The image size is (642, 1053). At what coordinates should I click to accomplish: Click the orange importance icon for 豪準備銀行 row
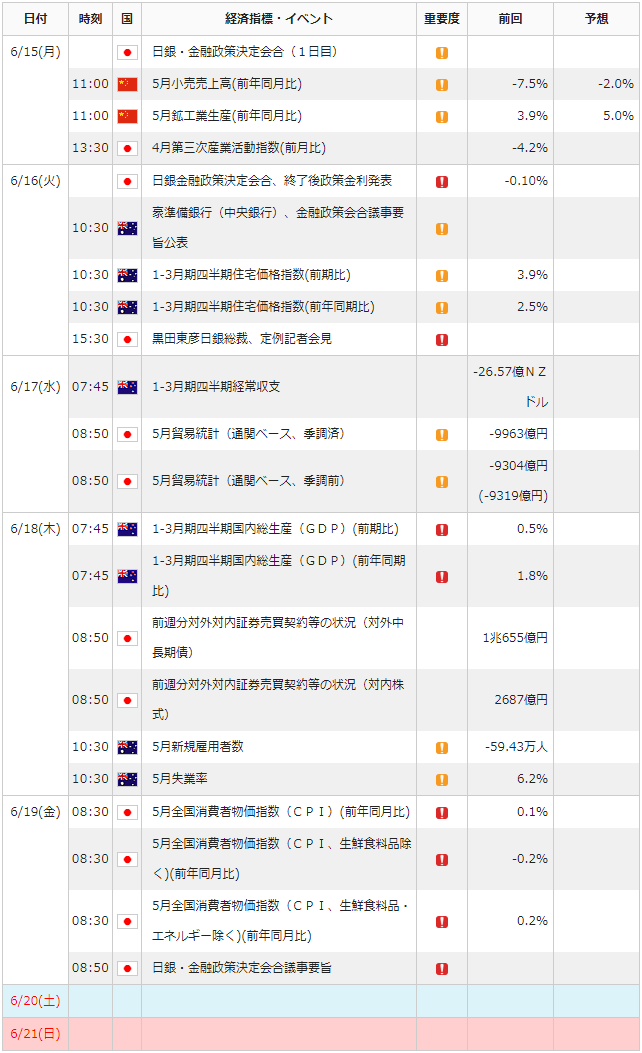pyautogui.click(x=442, y=228)
